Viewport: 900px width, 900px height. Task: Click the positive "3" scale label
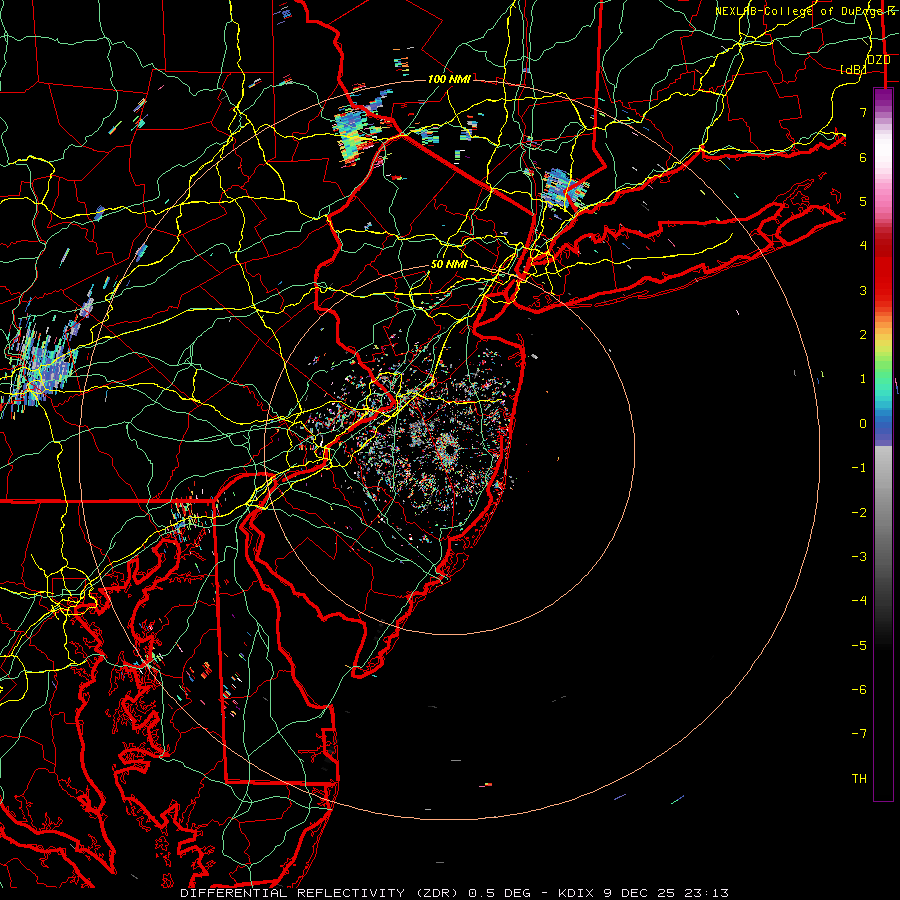tap(863, 290)
